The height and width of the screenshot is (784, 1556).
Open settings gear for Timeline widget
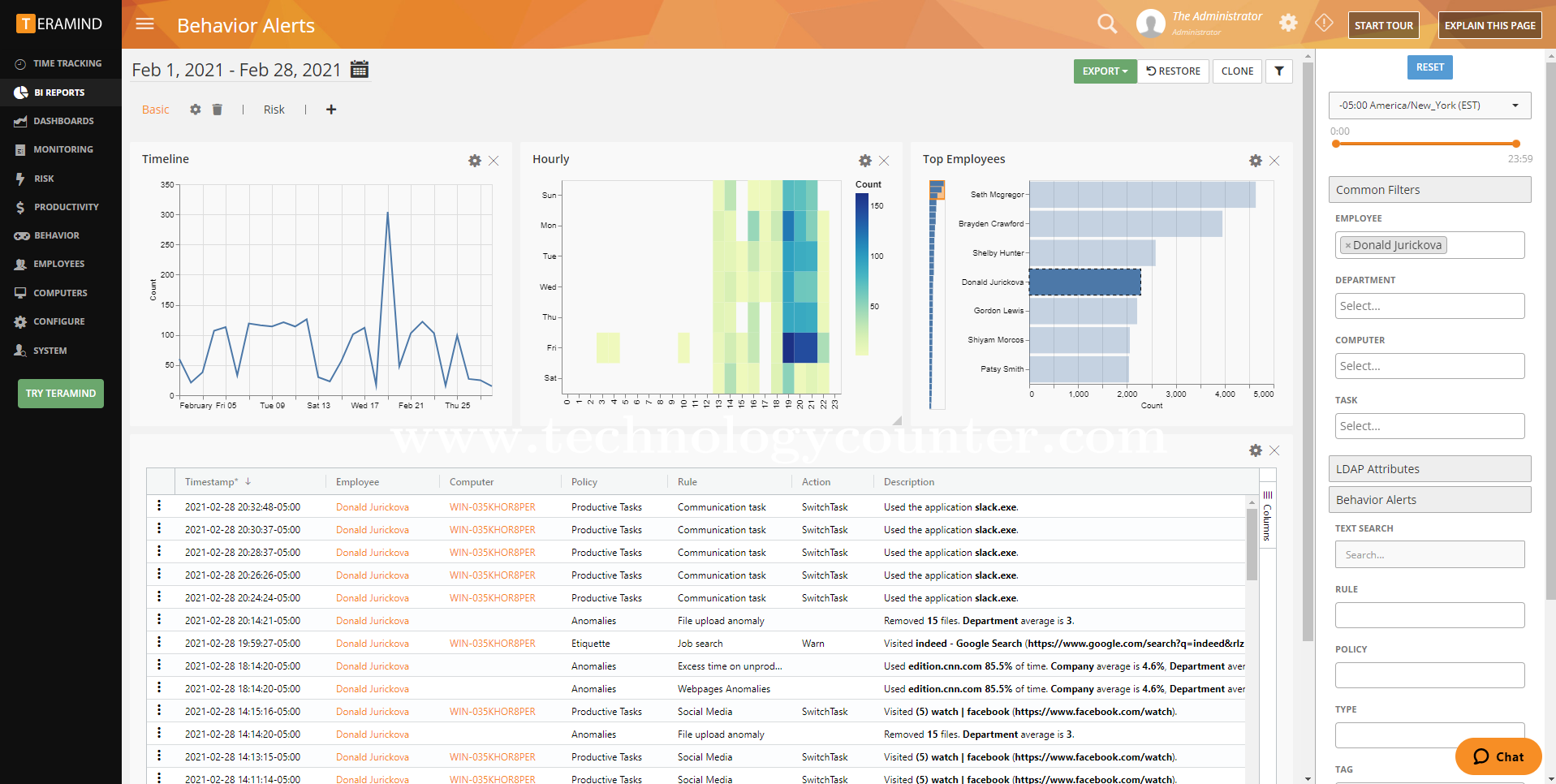click(x=475, y=161)
